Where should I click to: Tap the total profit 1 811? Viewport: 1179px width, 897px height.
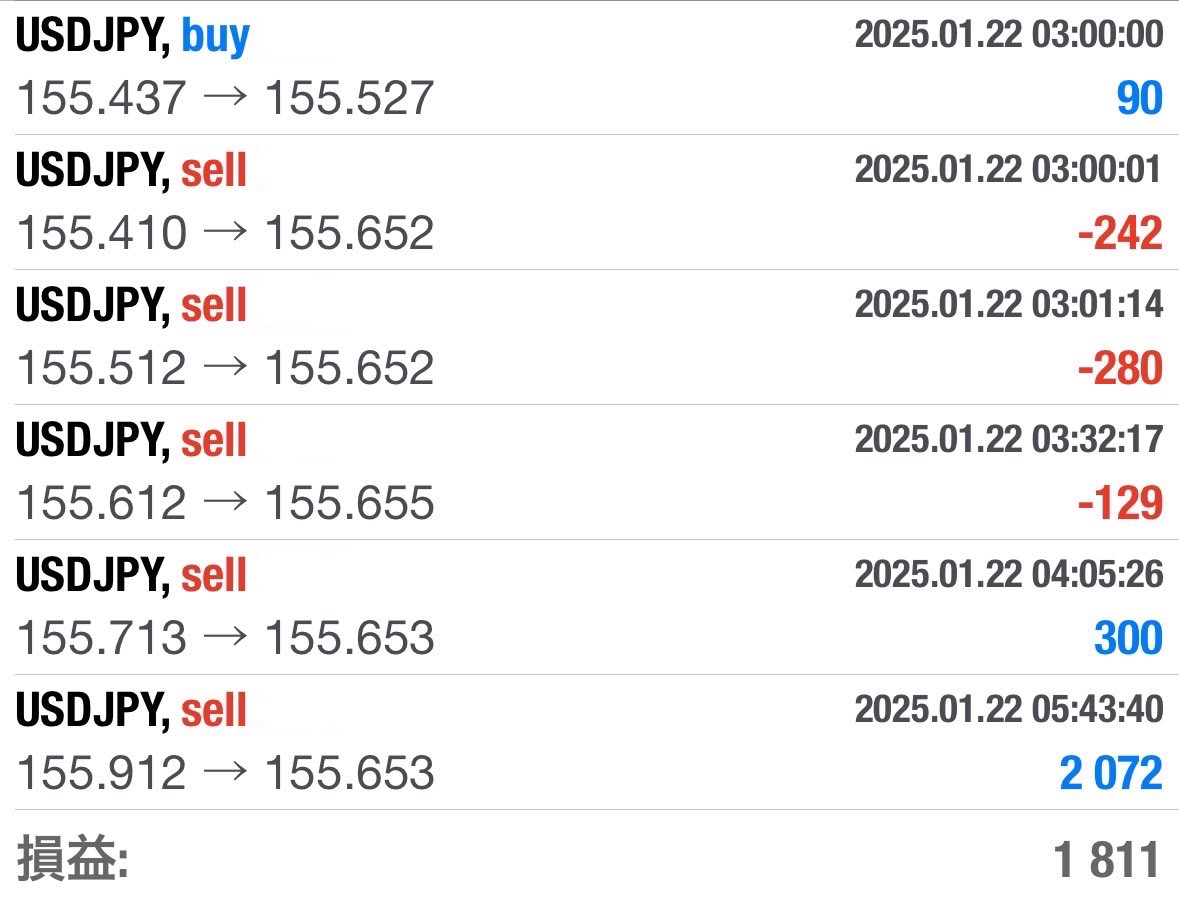point(1108,859)
